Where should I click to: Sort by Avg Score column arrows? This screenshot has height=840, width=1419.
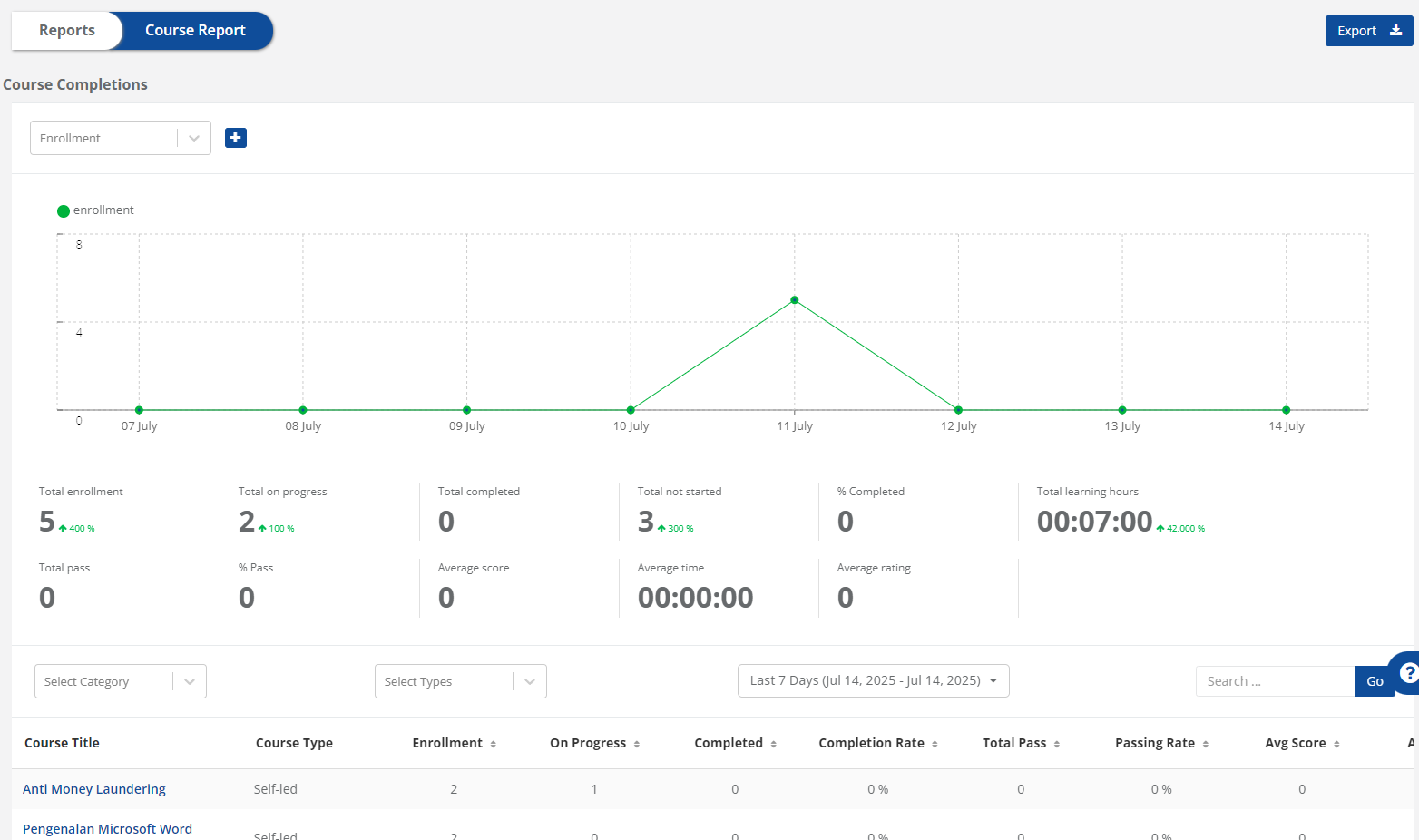[1336, 744]
